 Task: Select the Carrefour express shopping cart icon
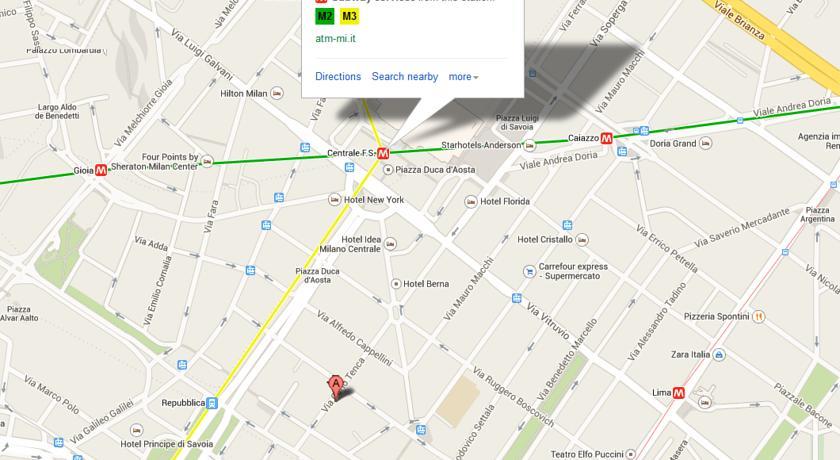pos(529,272)
